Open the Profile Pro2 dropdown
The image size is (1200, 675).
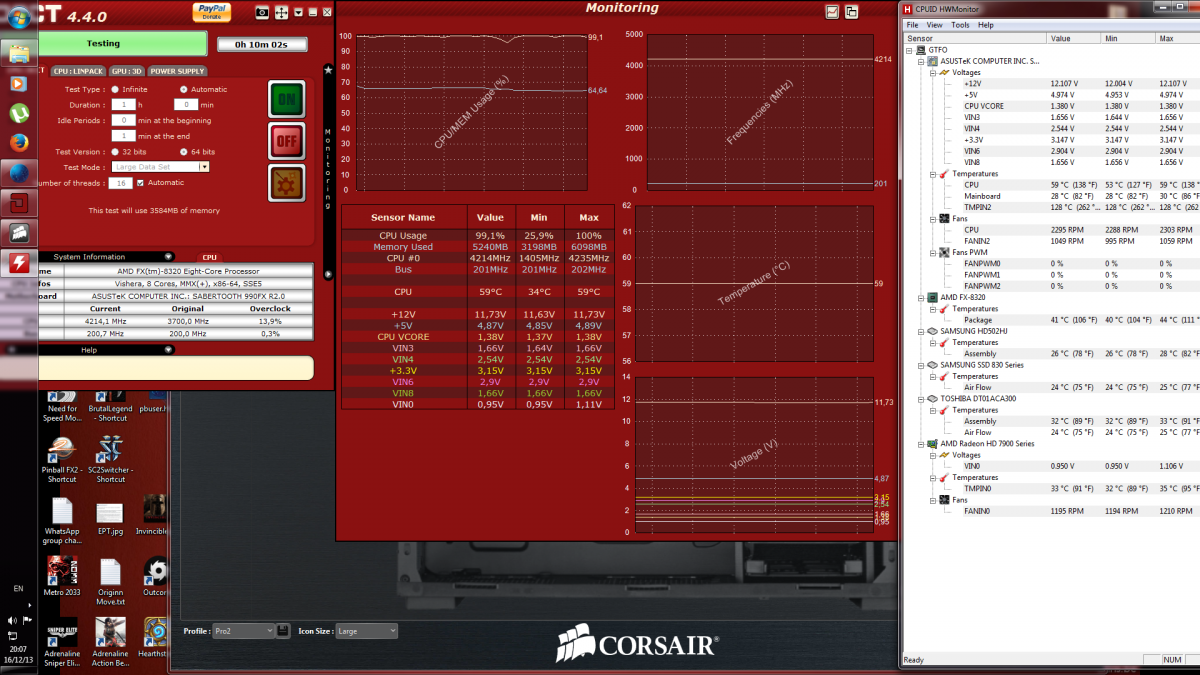tap(243, 631)
